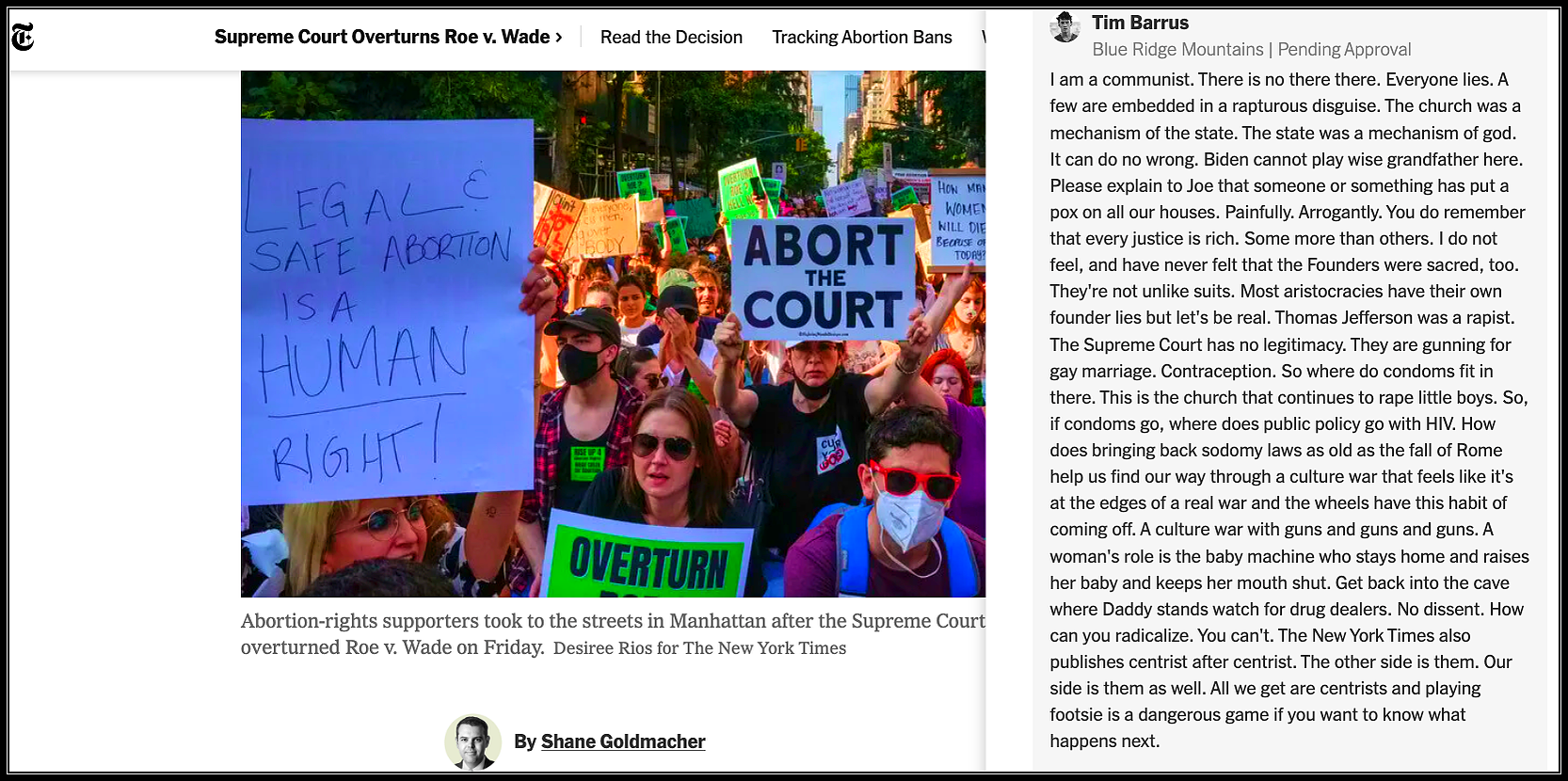Click the Pending Approval status label
The height and width of the screenshot is (781, 1568).
[x=1344, y=49]
